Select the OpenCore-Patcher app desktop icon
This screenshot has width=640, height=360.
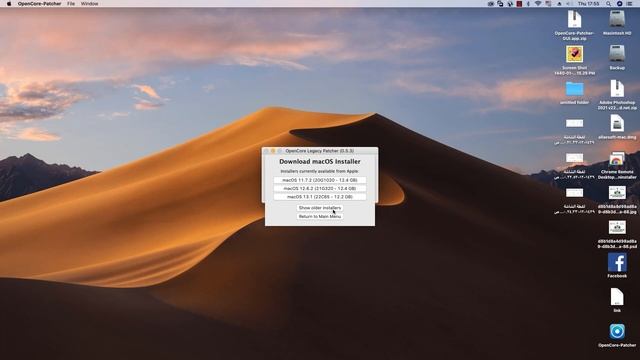coord(617,331)
